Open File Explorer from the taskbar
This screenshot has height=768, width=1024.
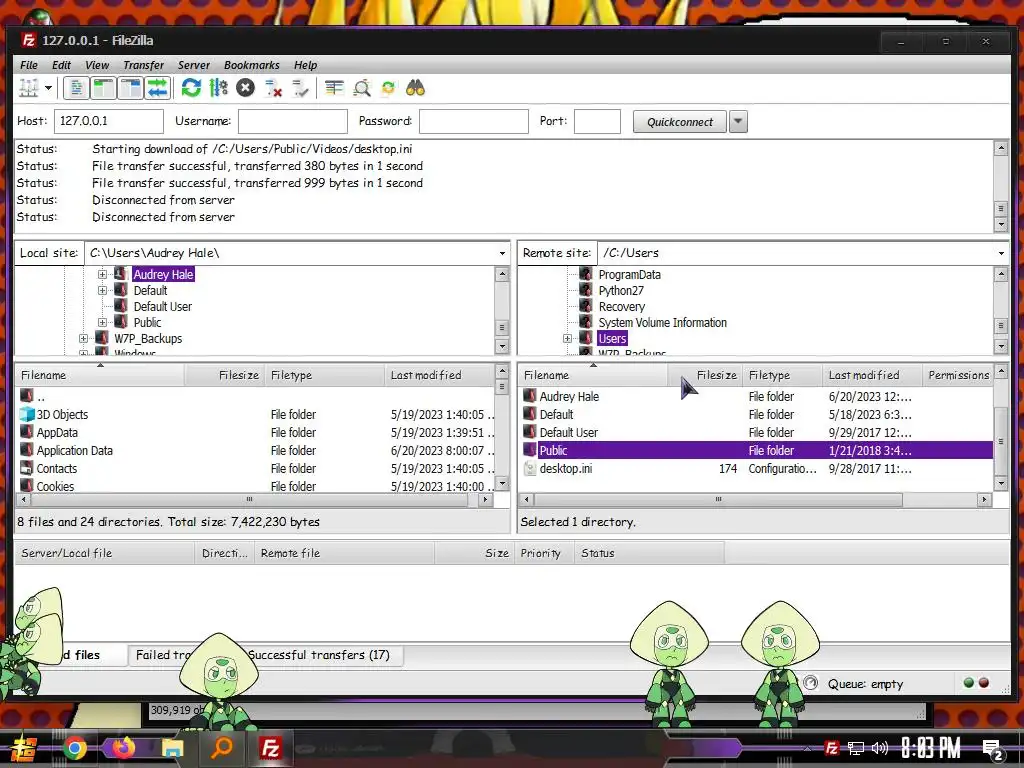point(172,748)
